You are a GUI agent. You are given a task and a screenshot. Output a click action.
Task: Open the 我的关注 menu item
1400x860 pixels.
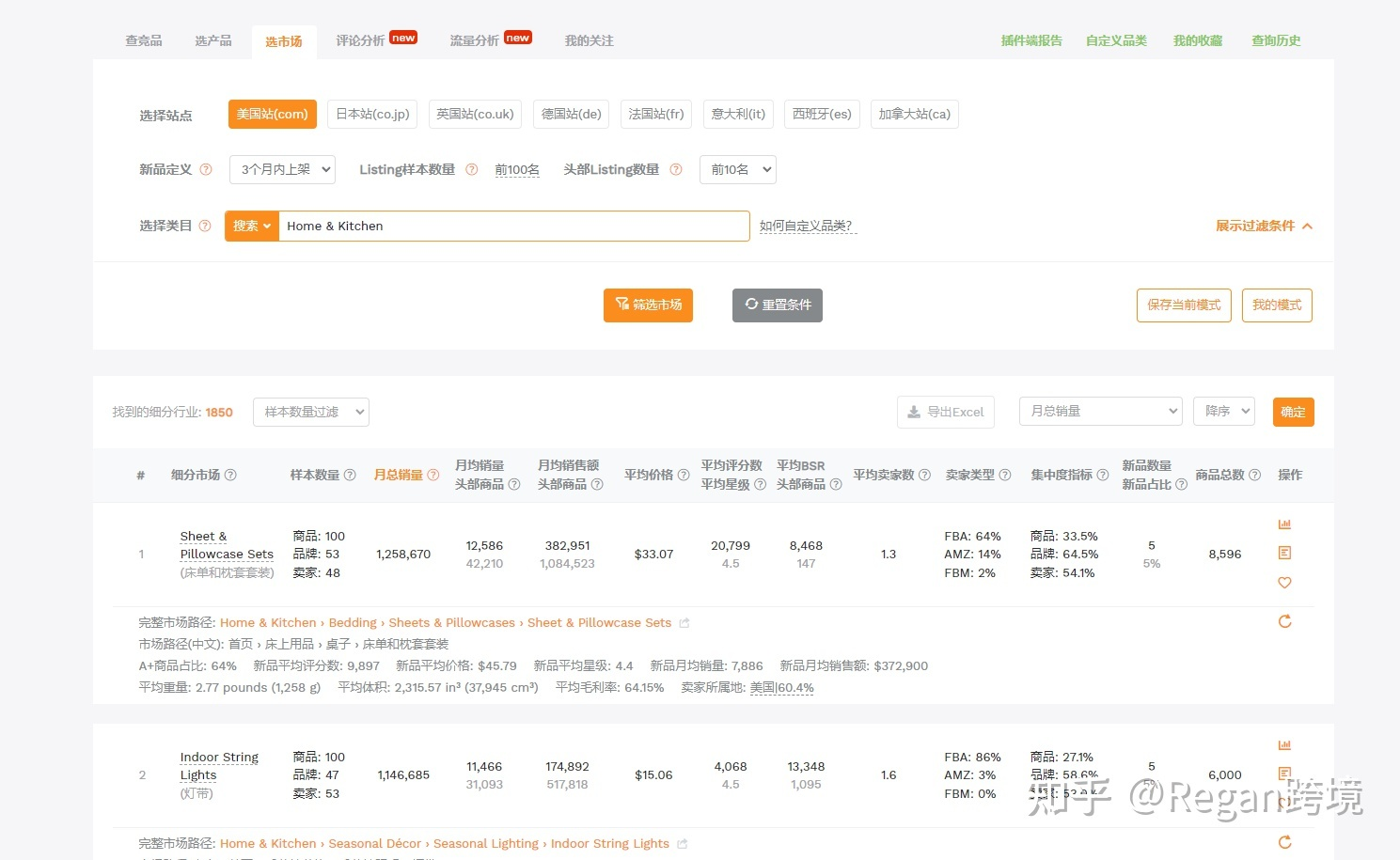(589, 40)
